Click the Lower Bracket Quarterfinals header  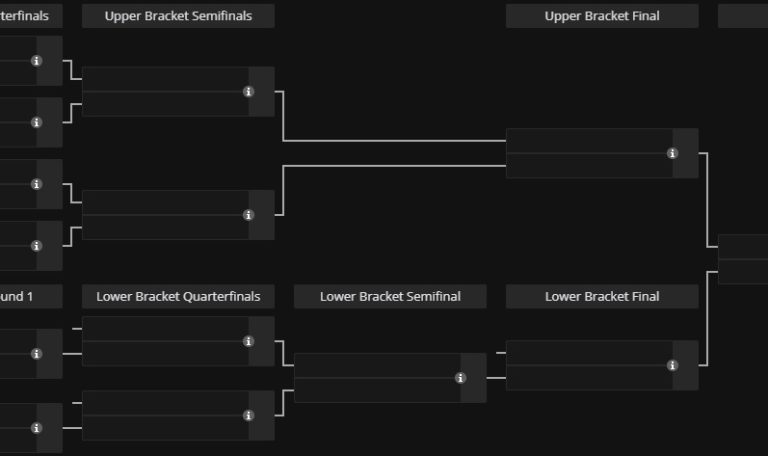[178, 296]
